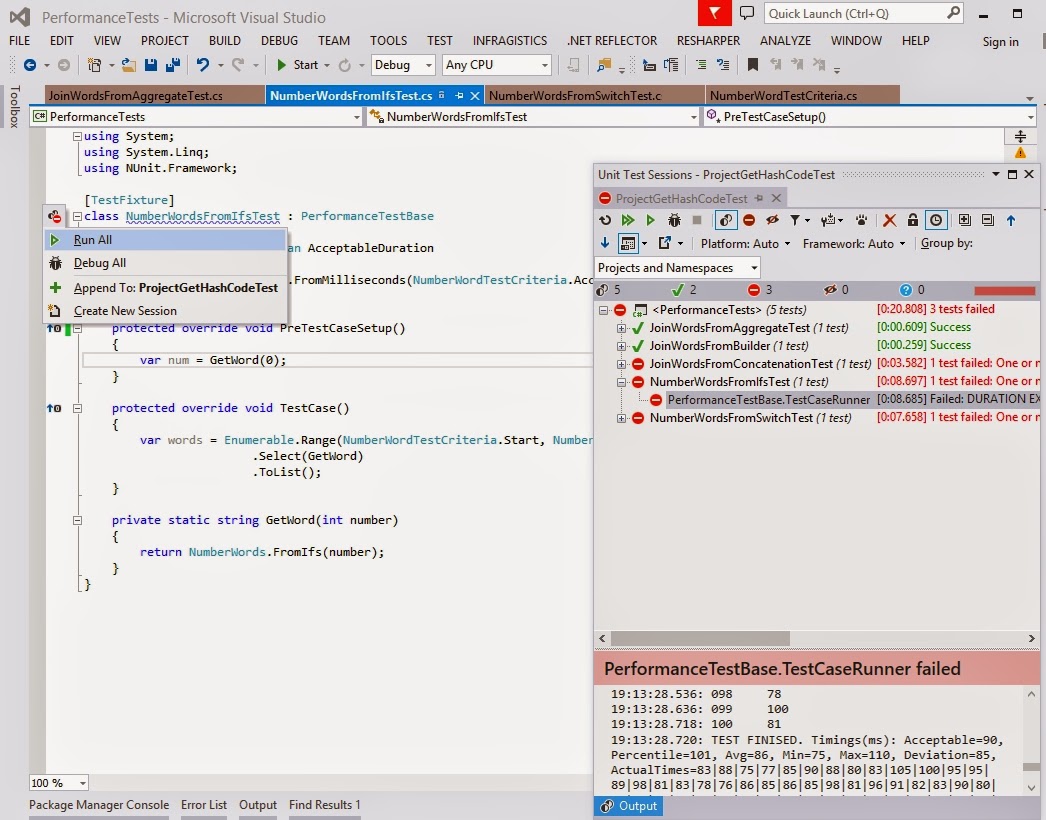The width and height of the screenshot is (1046, 820).
Task: Click the Open File folder icon
Action: coord(129,65)
